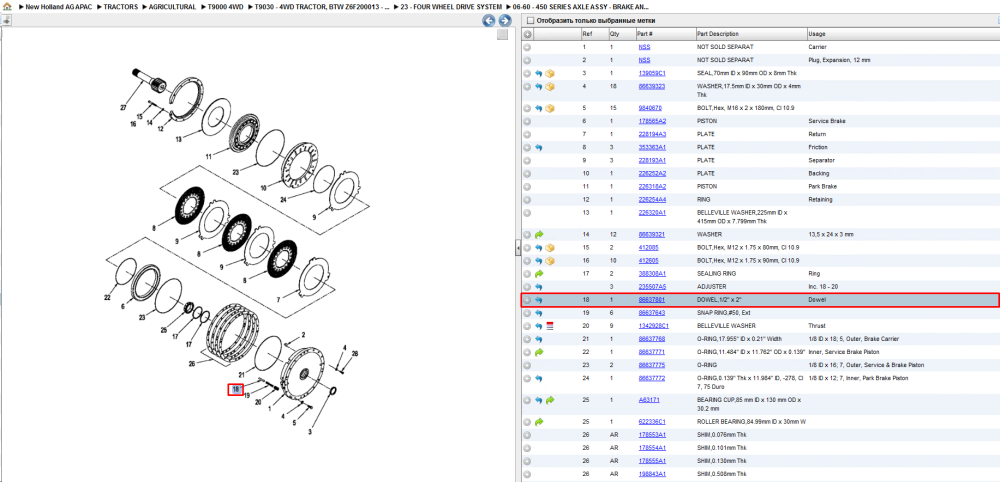Sort table by 'Part #' column header
The image size is (1000, 482).
click(x=664, y=34)
